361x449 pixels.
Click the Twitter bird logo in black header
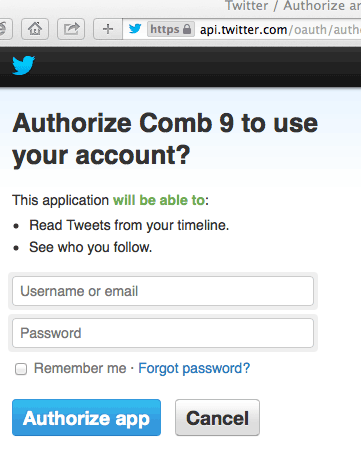click(x=23, y=65)
